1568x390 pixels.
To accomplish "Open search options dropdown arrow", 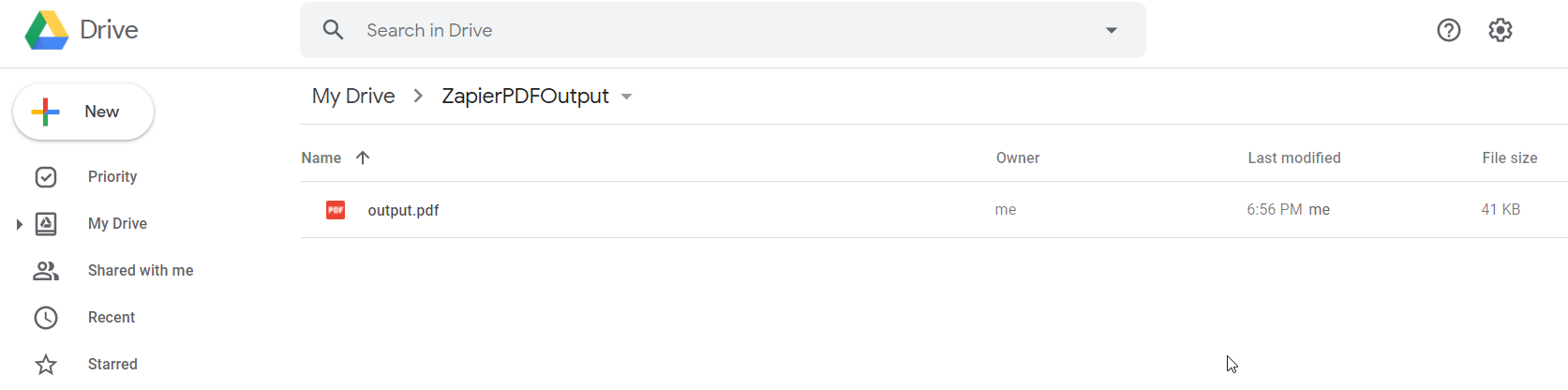I will 1112,30.
